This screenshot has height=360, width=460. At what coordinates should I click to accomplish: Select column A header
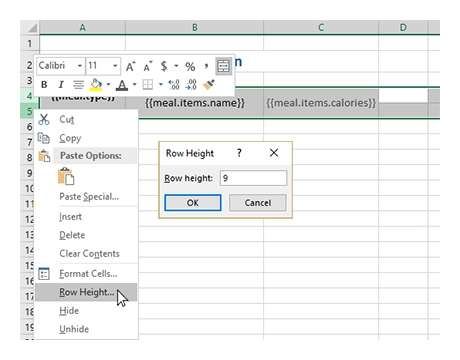coord(83,27)
